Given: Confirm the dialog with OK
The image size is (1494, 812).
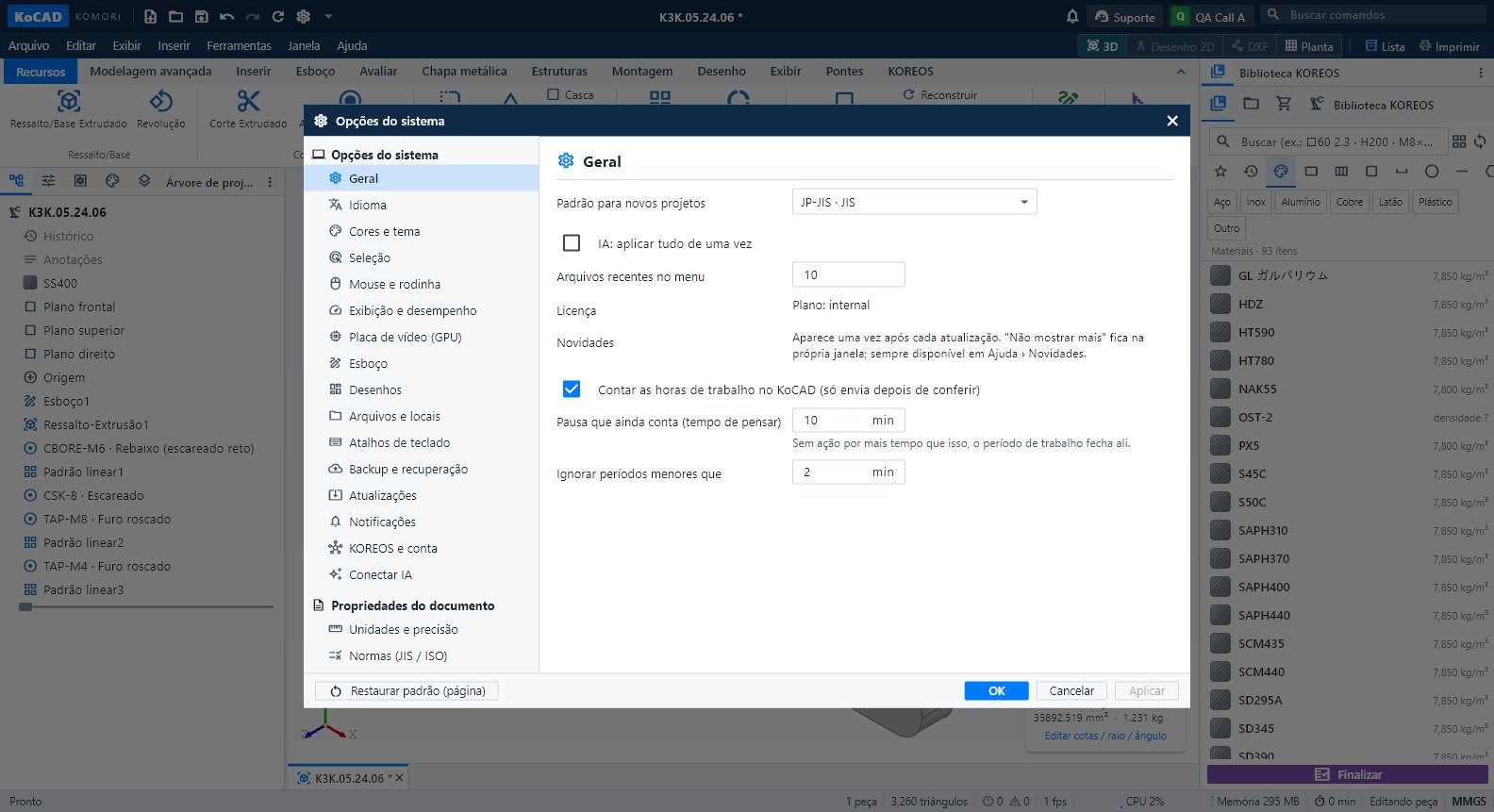Looking at the screenshot, I should click(x=996, y=690).
